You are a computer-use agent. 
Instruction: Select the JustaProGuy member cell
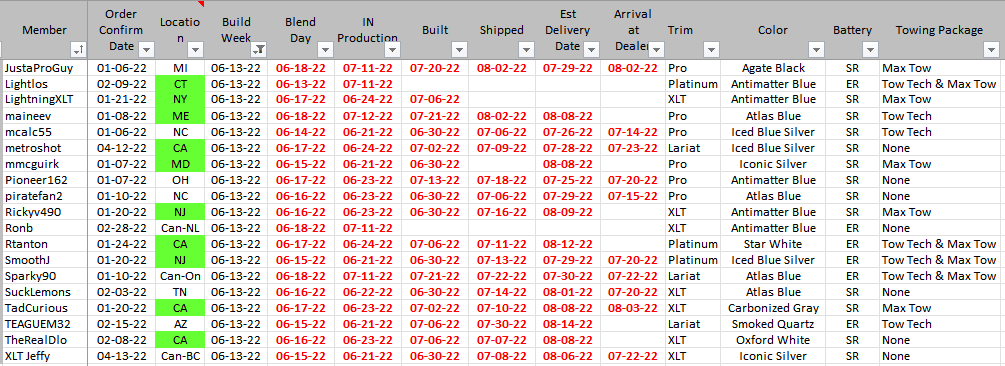coord(45,68)
